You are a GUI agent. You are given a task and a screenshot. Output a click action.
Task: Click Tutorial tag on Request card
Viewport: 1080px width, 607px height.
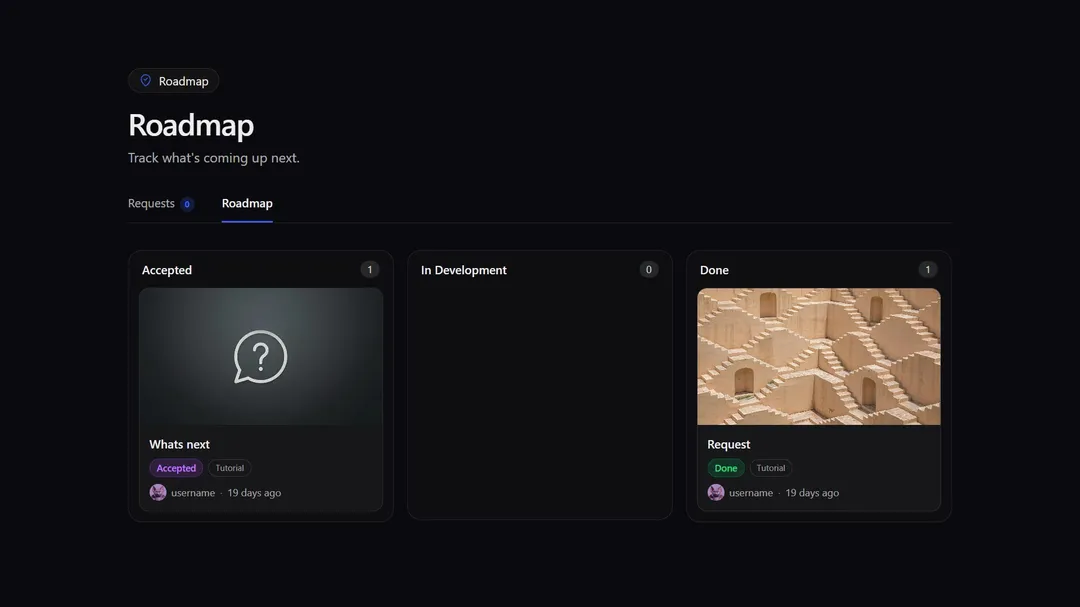pyautogui.click(x=771, y=468)
